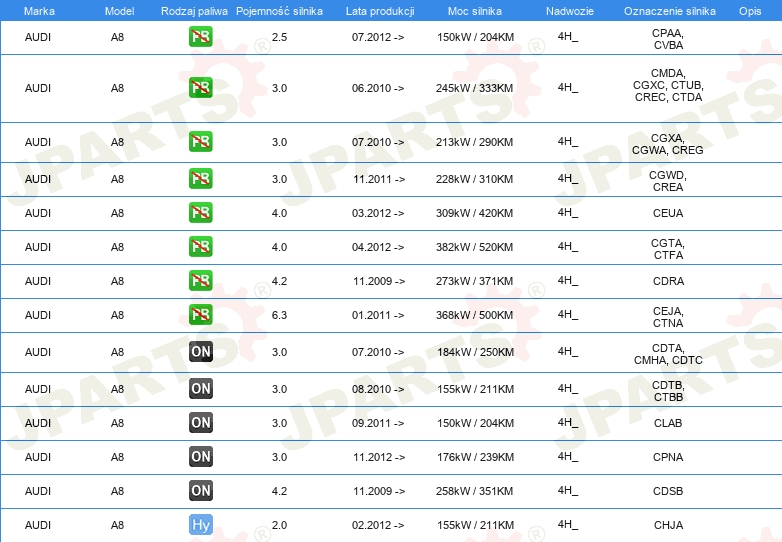782x542 pixels.
Task: Select the engine code cell CDTA, CMHA, CDTC
Action: tap(668, 354)
